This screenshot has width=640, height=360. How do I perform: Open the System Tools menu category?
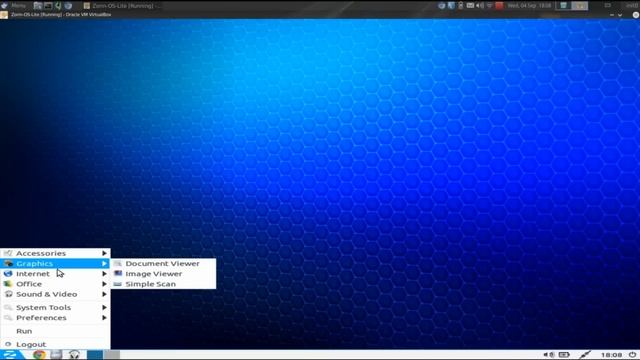(55, 307)
